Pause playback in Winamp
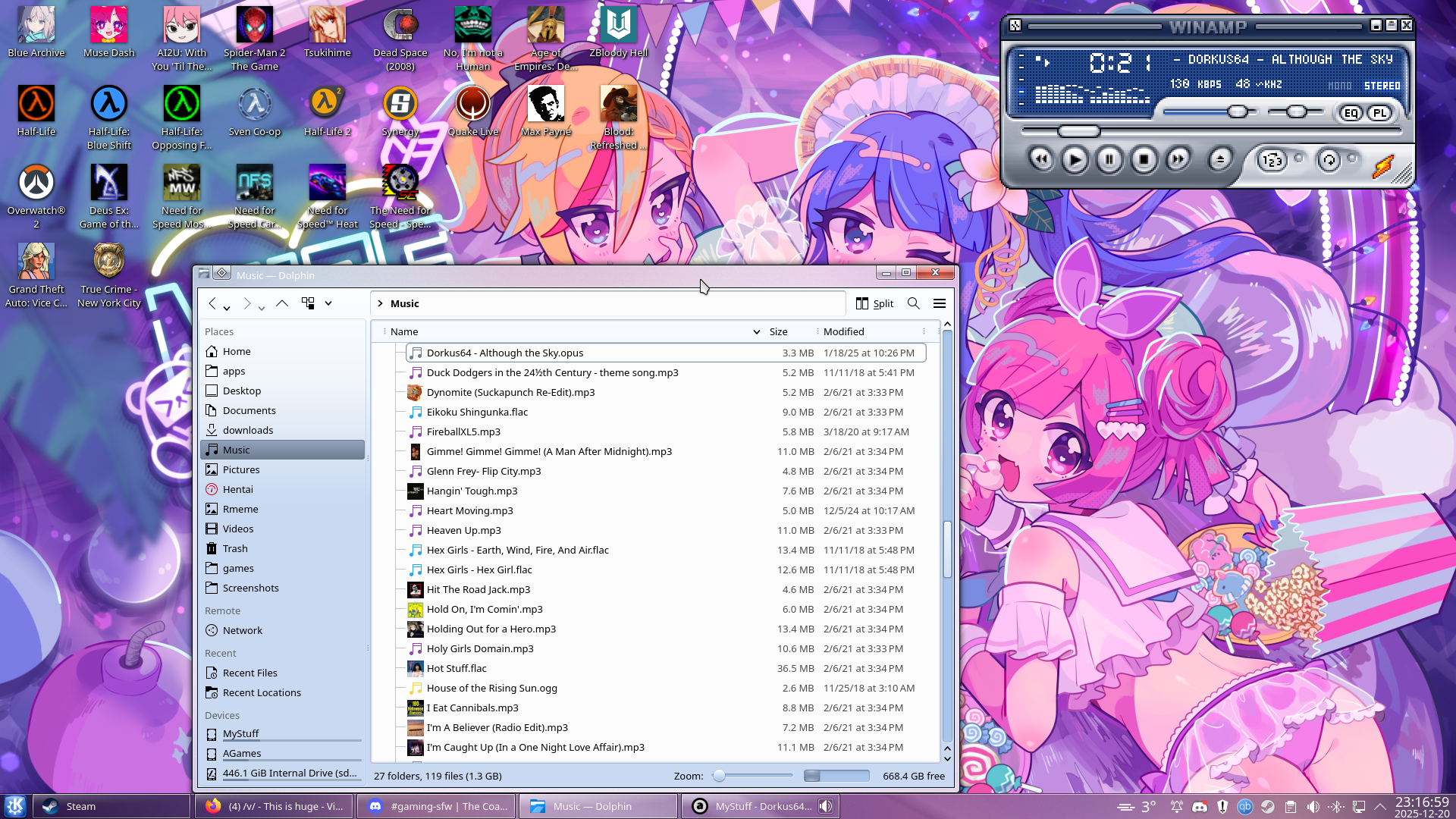1456x819 pixels. pos(1109,159)
